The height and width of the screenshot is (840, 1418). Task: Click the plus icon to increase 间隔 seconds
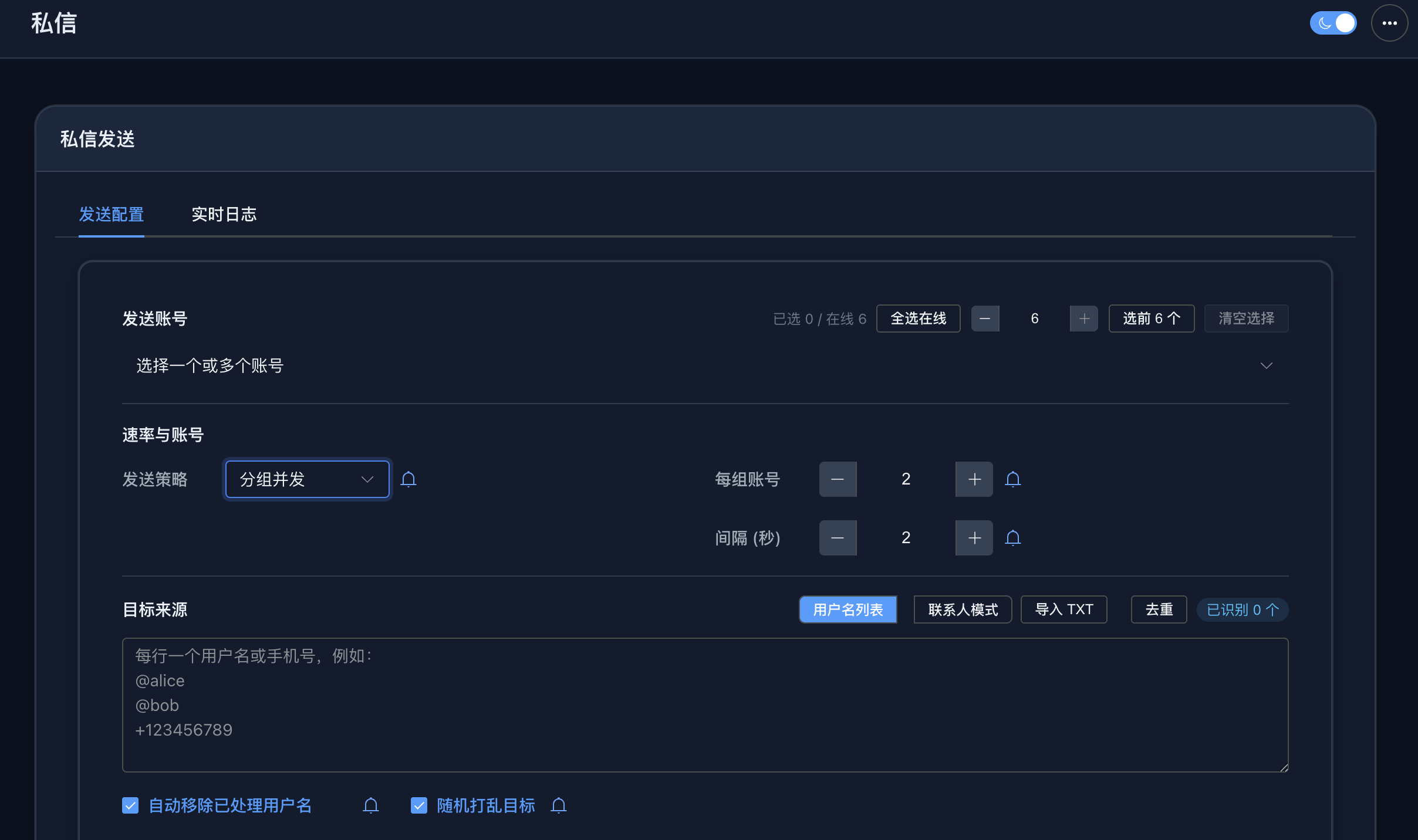point(973,537)
